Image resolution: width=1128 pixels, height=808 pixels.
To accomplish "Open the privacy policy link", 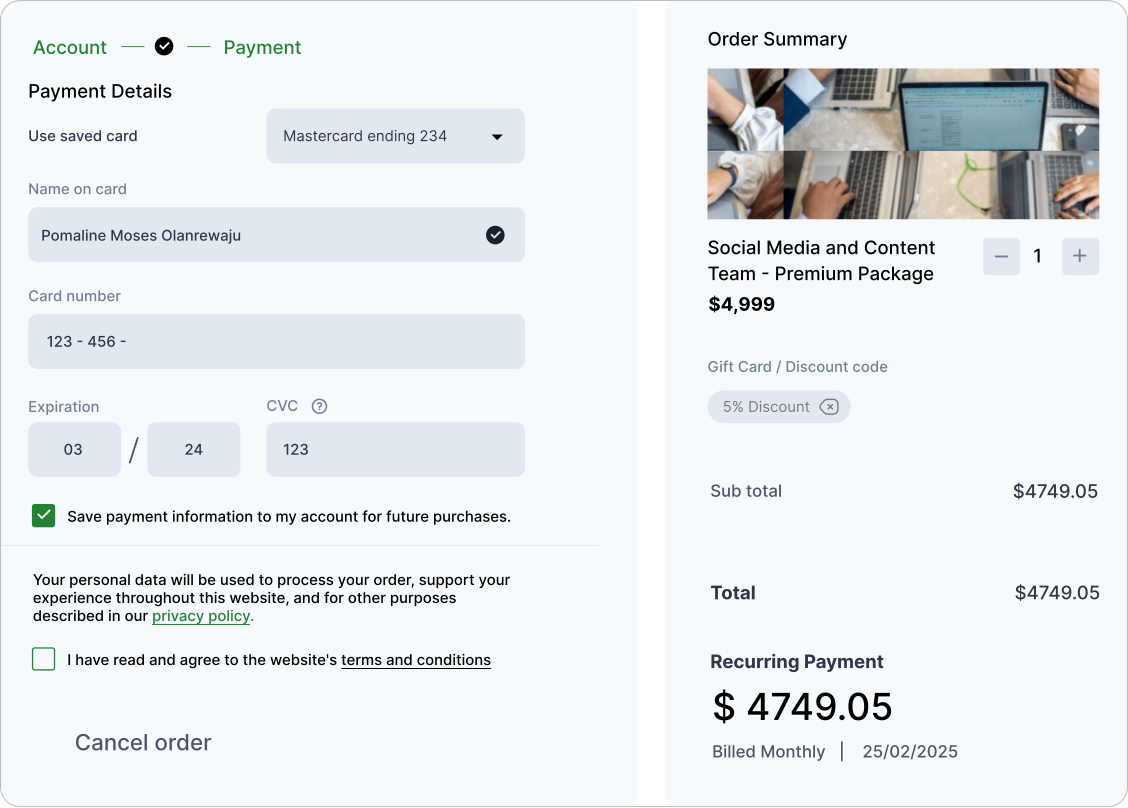I will click(x=201, y=616).
